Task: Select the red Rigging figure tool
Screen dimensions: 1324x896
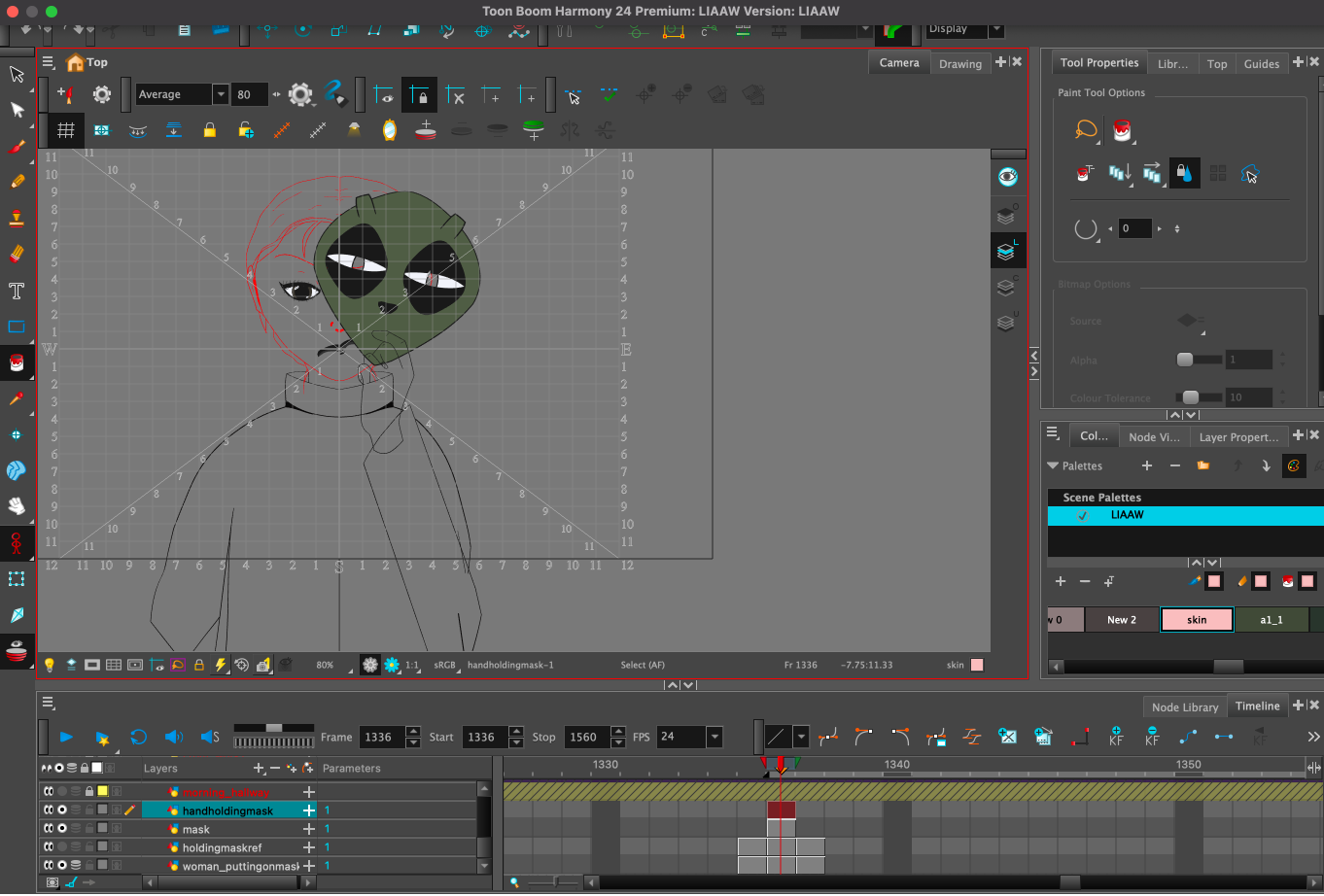Action: tap(17, 542)
